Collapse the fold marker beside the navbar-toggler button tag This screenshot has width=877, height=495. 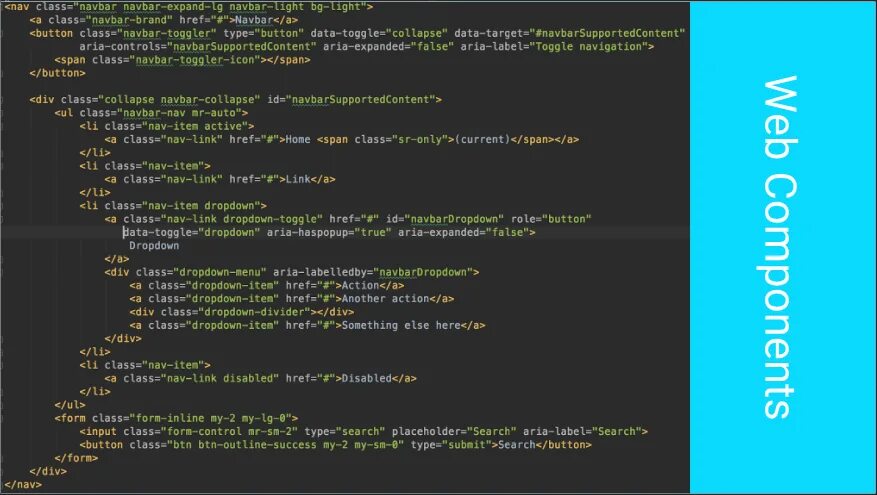[x=2, y=34]
